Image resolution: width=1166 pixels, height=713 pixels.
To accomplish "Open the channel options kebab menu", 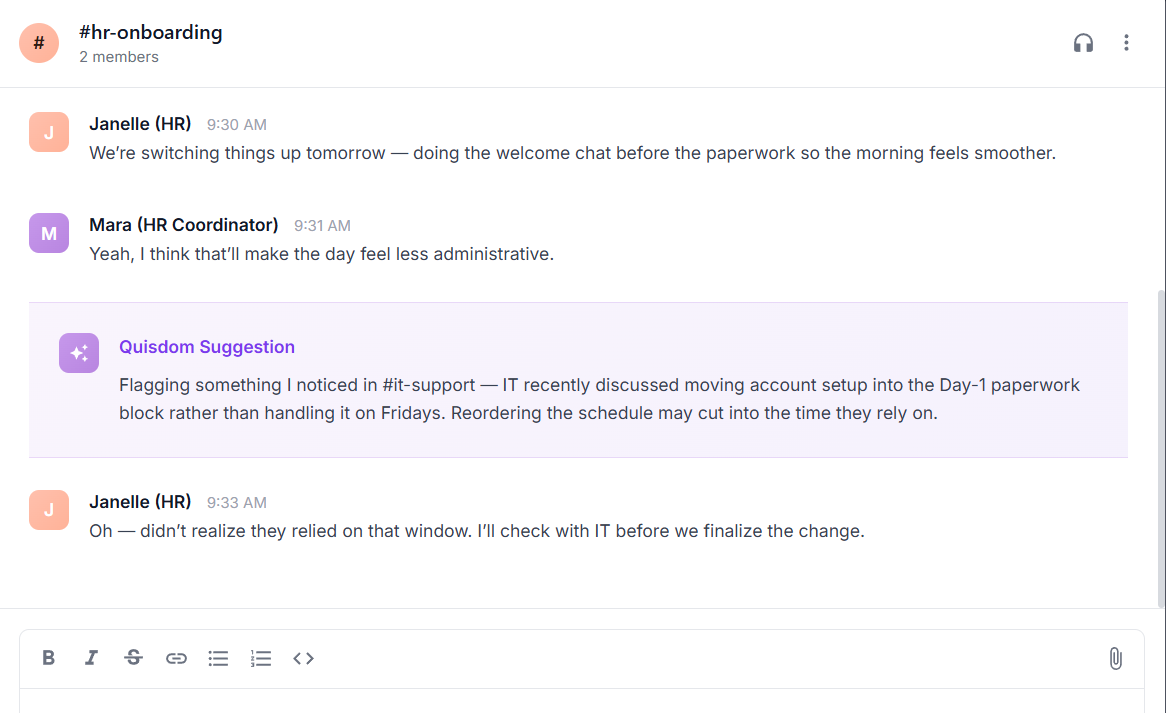I will (x=1126, y=43).
